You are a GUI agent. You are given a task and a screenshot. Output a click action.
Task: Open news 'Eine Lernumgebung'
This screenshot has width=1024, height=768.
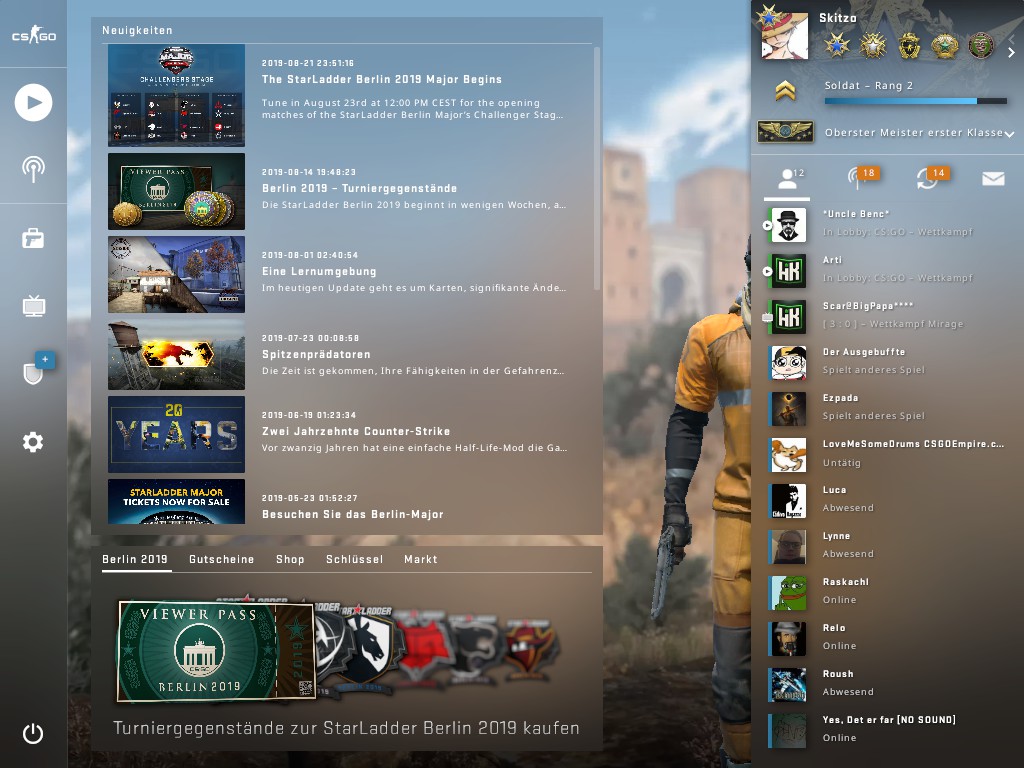(319, 272)
